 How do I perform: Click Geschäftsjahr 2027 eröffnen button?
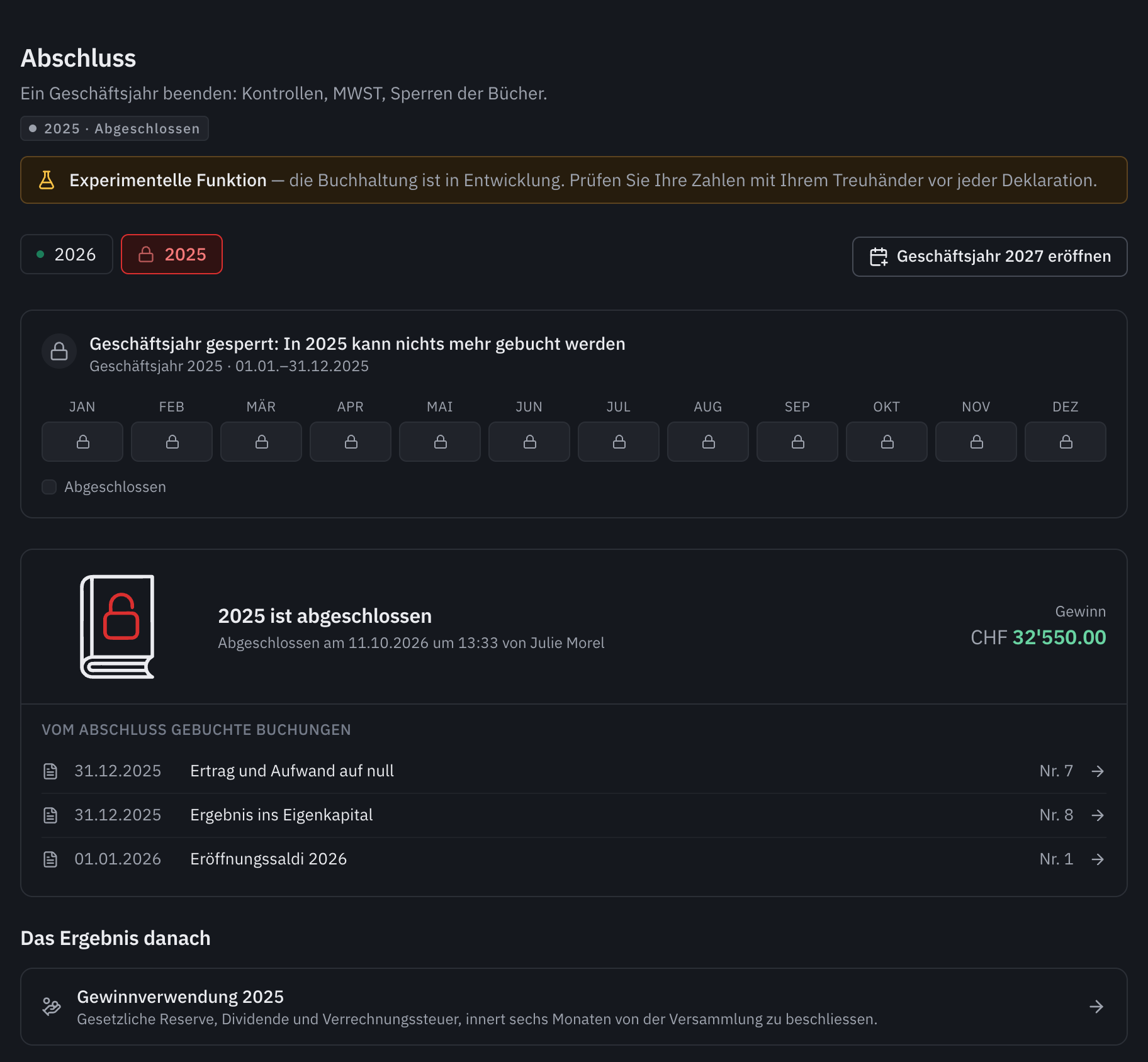(x=990, y=257)
